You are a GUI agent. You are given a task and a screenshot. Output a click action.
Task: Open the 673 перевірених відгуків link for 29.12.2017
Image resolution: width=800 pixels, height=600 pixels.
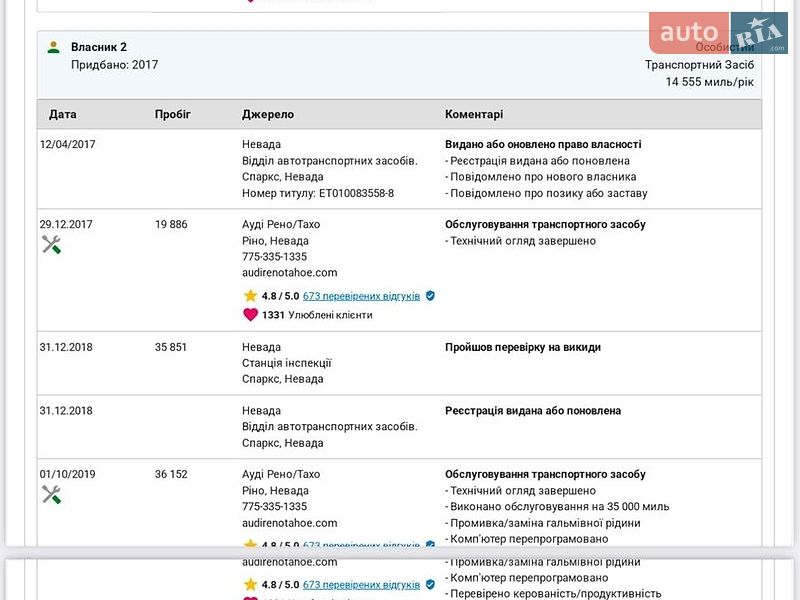point(361,296)
